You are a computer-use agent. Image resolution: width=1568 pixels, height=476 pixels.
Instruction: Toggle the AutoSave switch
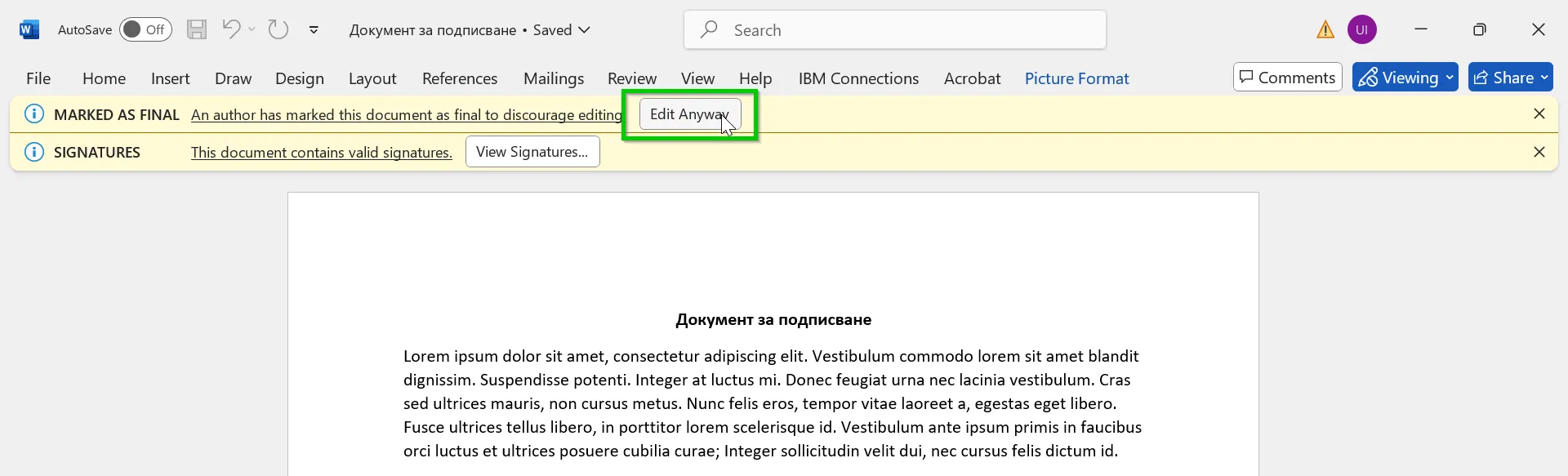pos(145,29)
